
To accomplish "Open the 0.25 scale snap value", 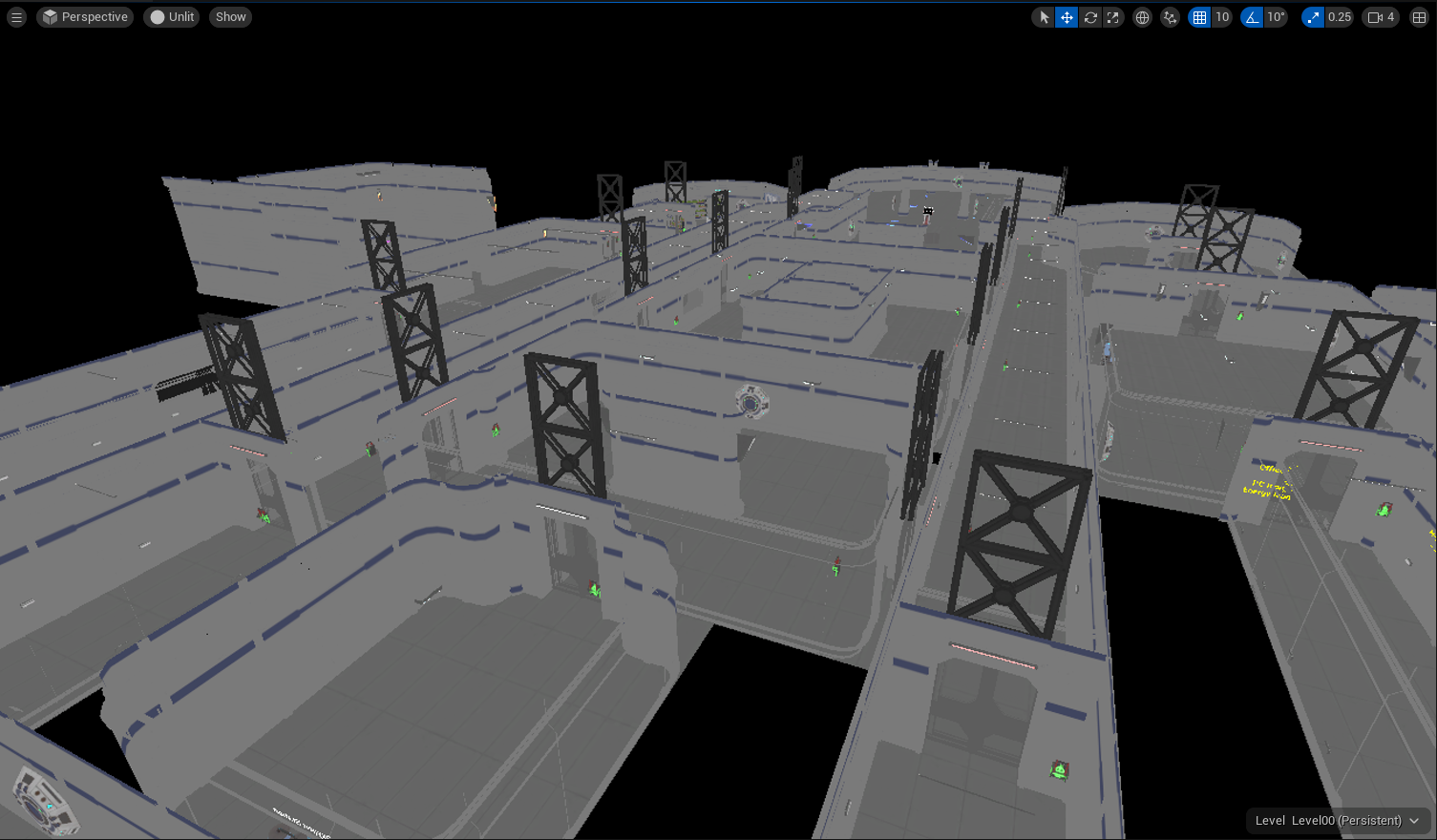I will click(1340, 17).
